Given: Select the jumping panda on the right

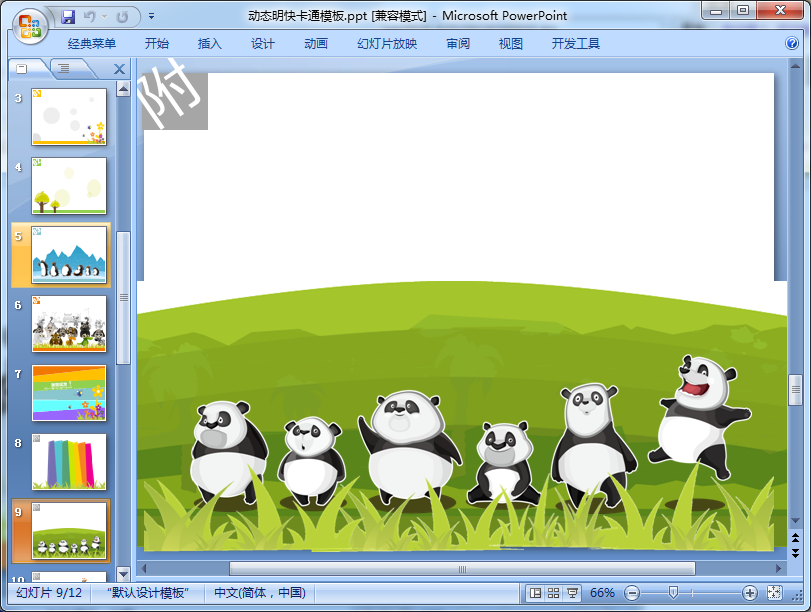Looking at the screenshot, I should [699, 417].
